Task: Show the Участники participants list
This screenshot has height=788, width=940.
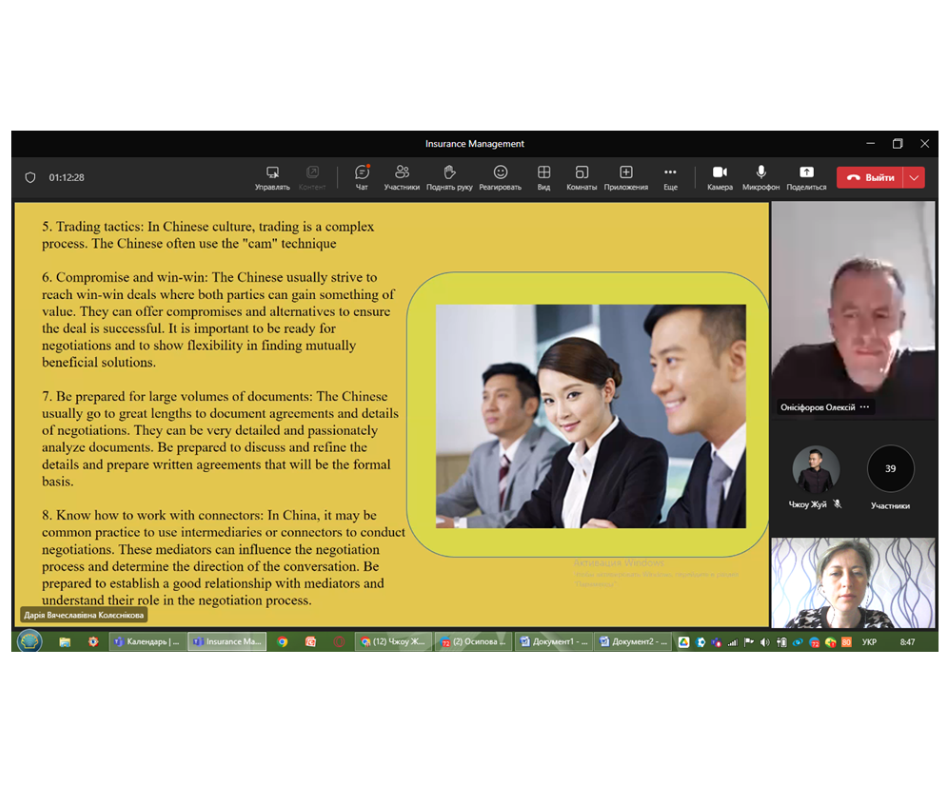Action: tap(402, 178)
